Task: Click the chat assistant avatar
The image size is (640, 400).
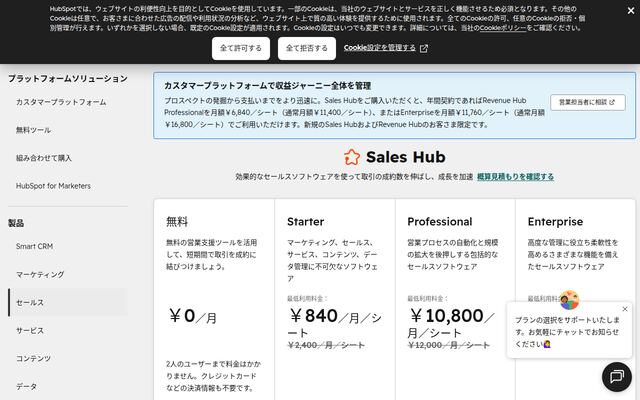Action: (569, 300)
